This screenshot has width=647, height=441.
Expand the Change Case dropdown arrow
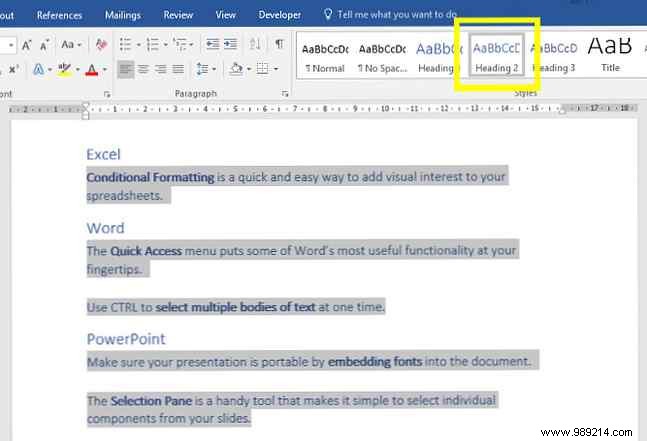[79, 45]
